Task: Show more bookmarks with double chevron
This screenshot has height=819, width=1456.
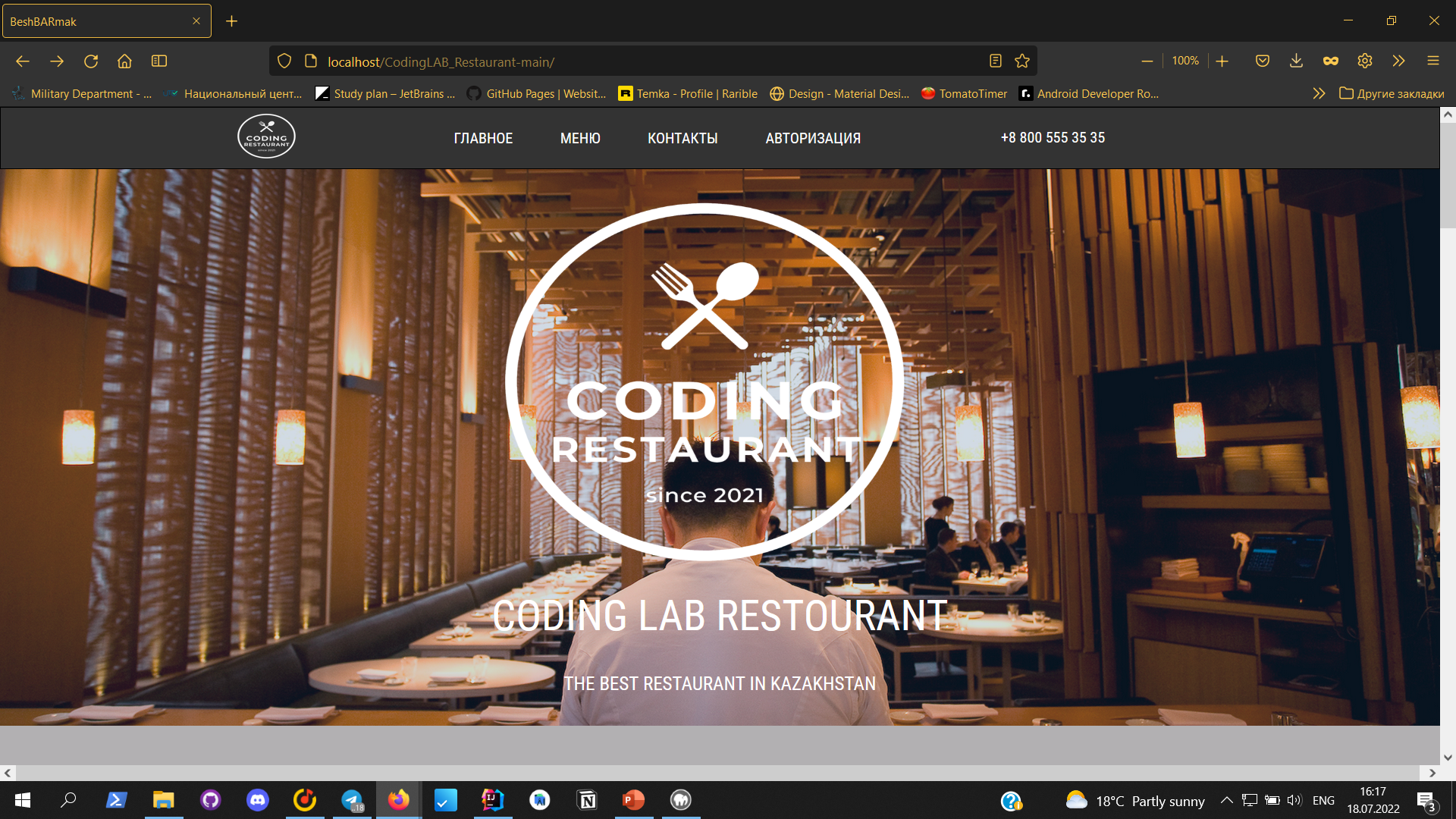Action: pyautogui.click(x=1319, y=94)
